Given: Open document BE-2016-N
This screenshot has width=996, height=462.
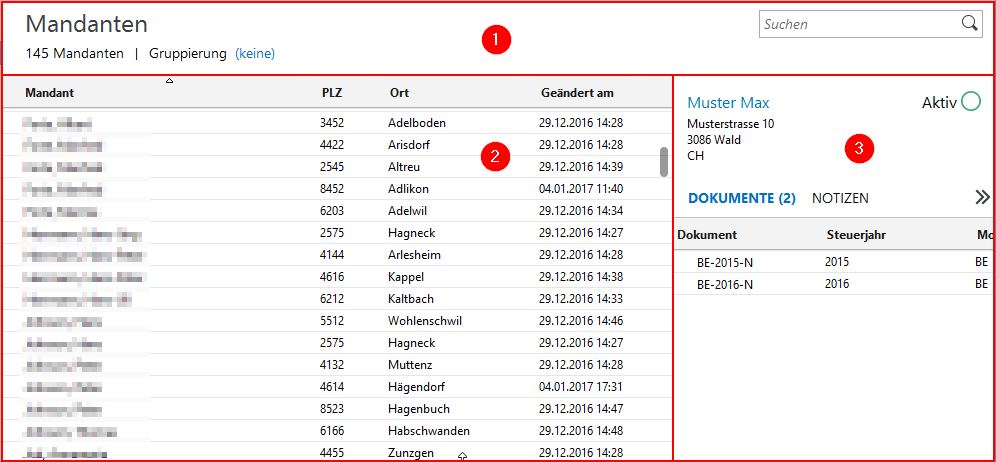Looking at the screenshot, I should point(725,284).
